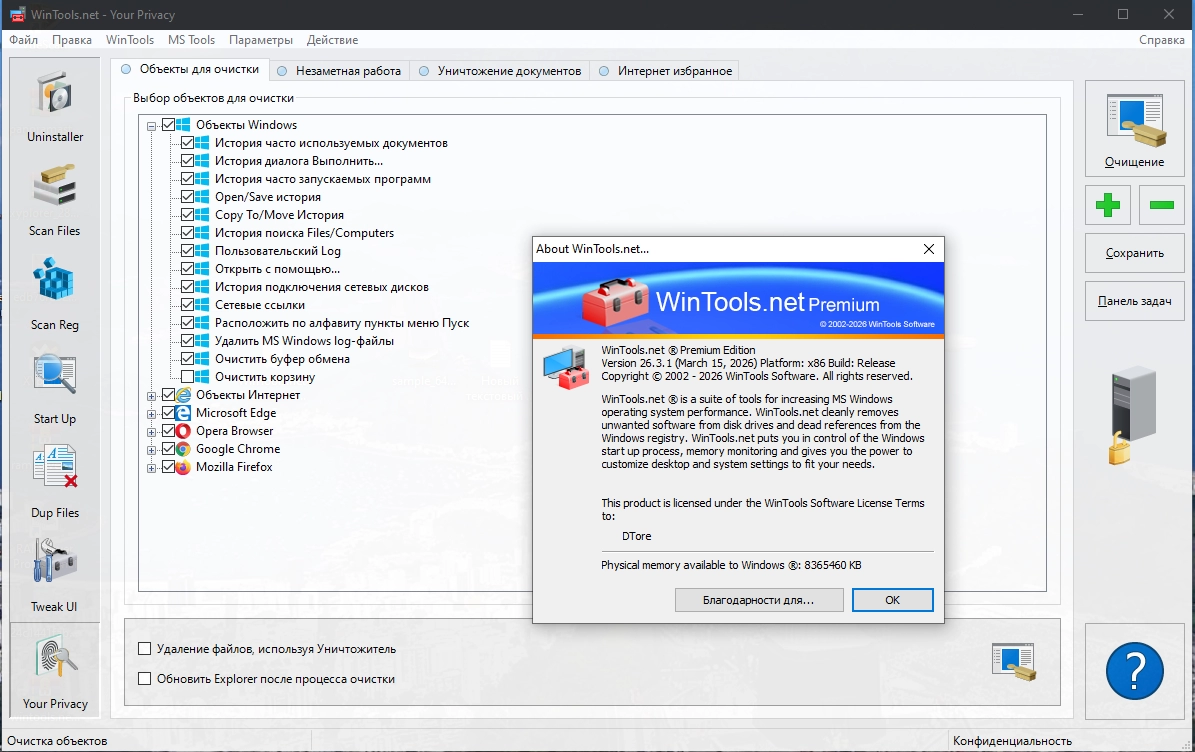
Task: Switch to Незаметная работа tab
Action: point(339,71)
